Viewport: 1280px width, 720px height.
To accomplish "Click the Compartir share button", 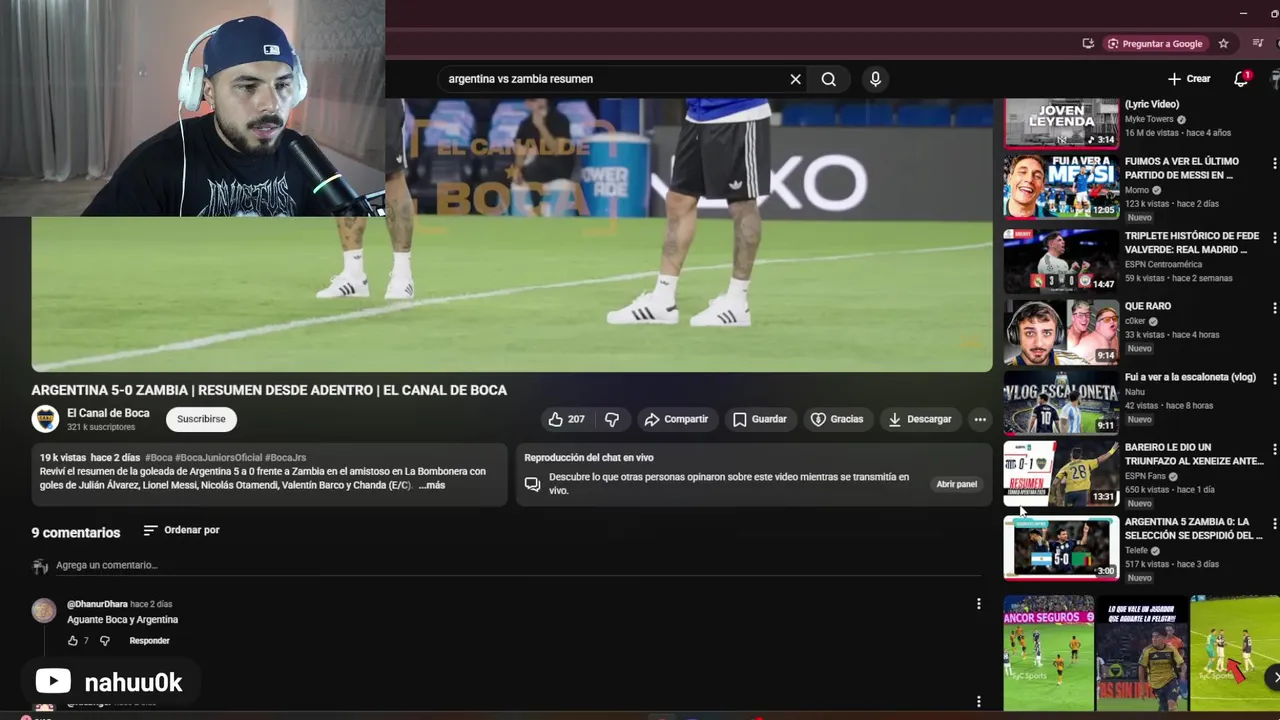I will click(x=676, y=419).
